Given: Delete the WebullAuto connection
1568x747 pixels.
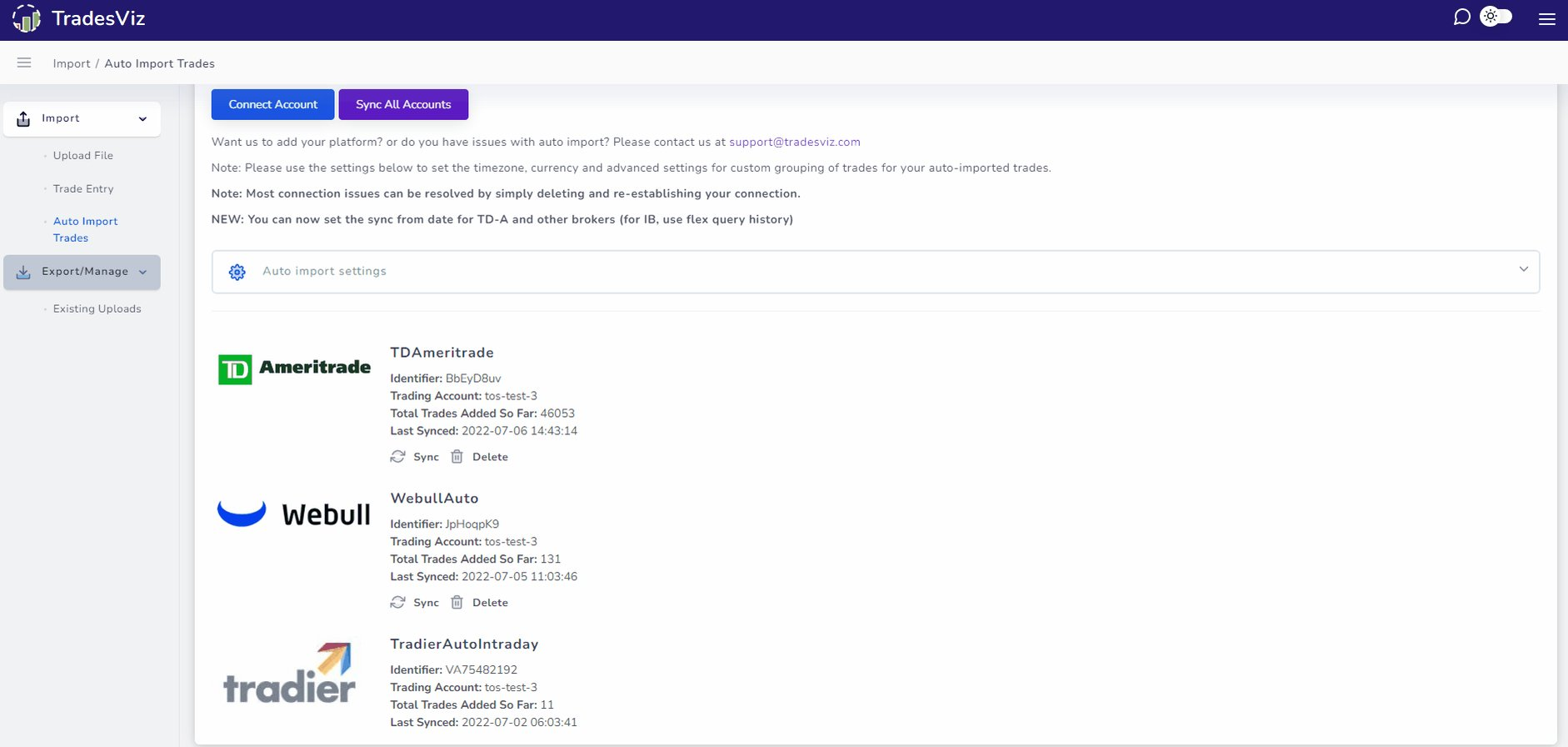Looking at the screenshot, I should [x=490, y=603].
